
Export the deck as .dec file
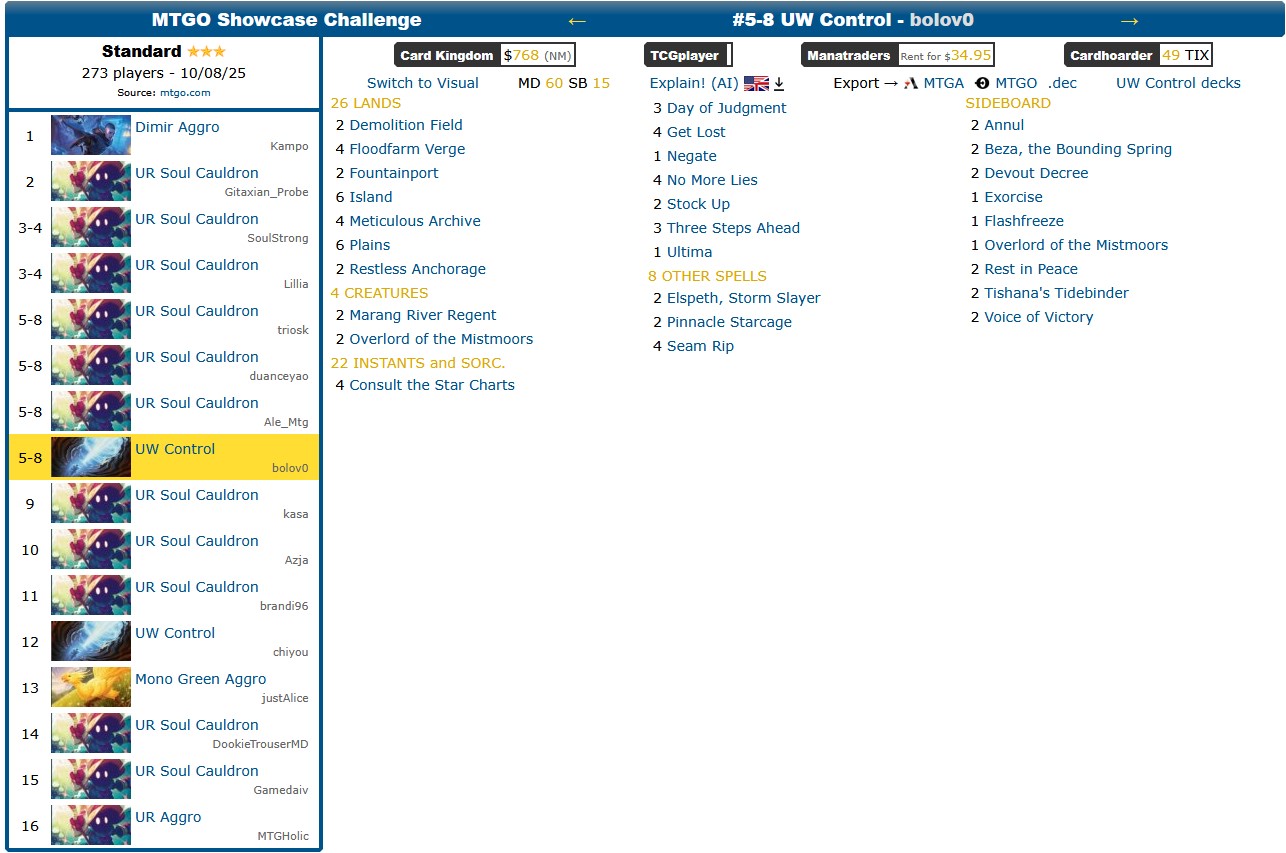(x=1062, y=83)
